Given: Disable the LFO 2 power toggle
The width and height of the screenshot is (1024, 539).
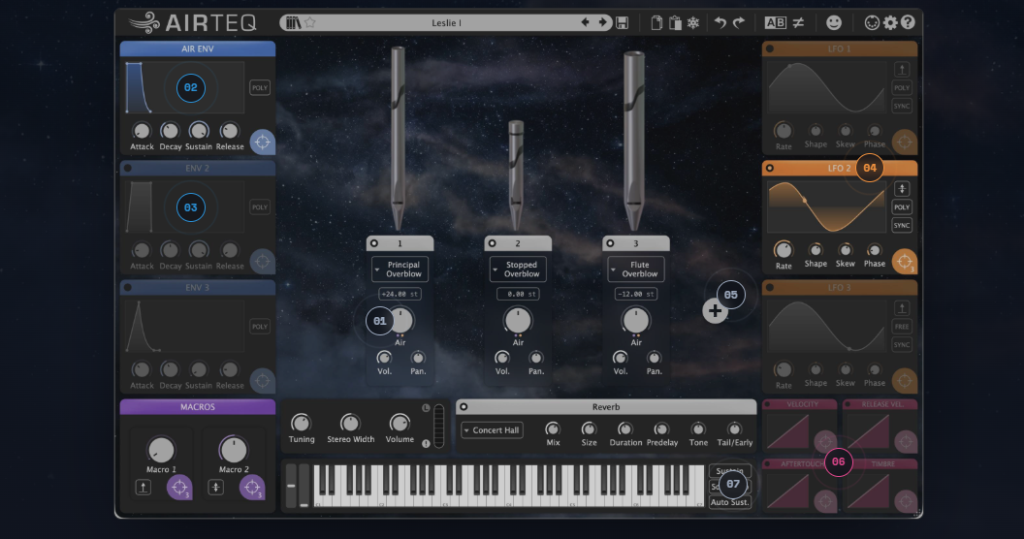Looking at the screenshot, I should [x=770, y=169].
